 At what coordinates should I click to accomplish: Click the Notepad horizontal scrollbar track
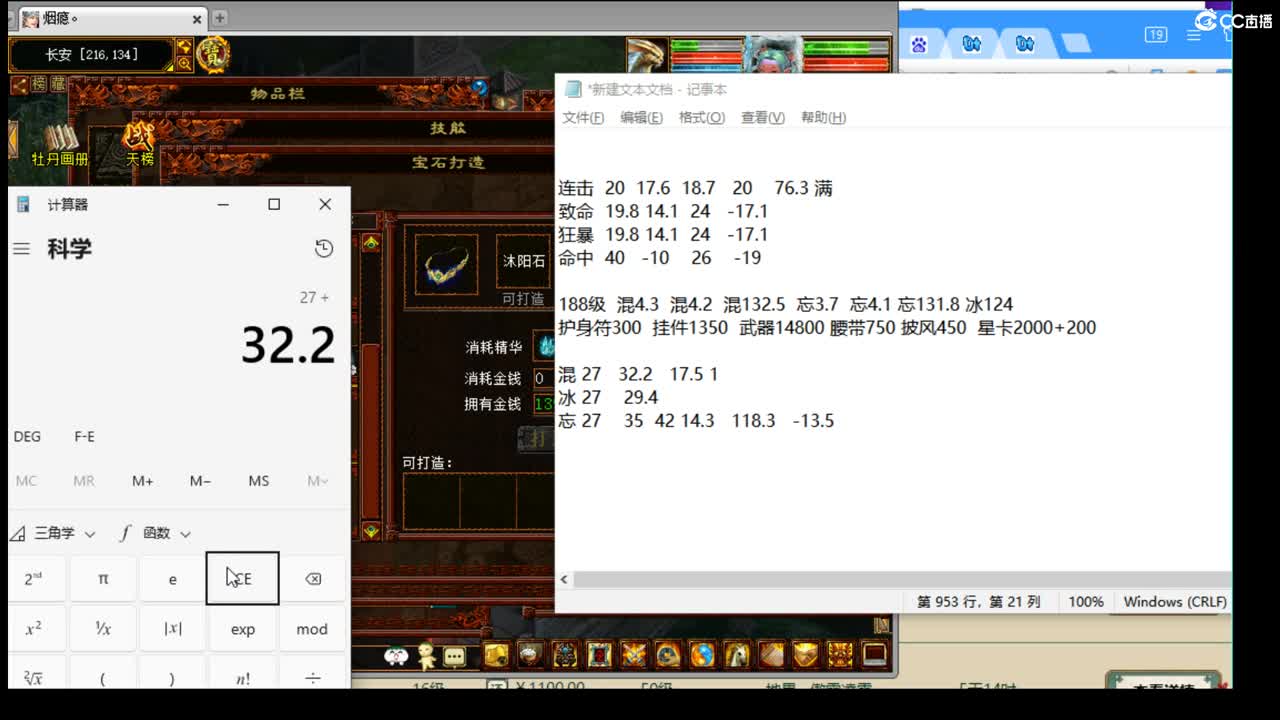pyautogui.click(x=903, y=579)
